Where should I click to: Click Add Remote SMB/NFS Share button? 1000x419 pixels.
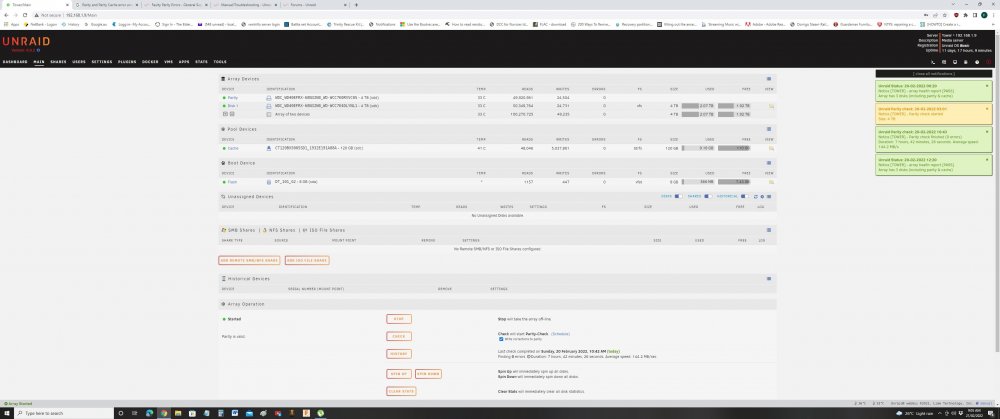[x=249, y=260]
